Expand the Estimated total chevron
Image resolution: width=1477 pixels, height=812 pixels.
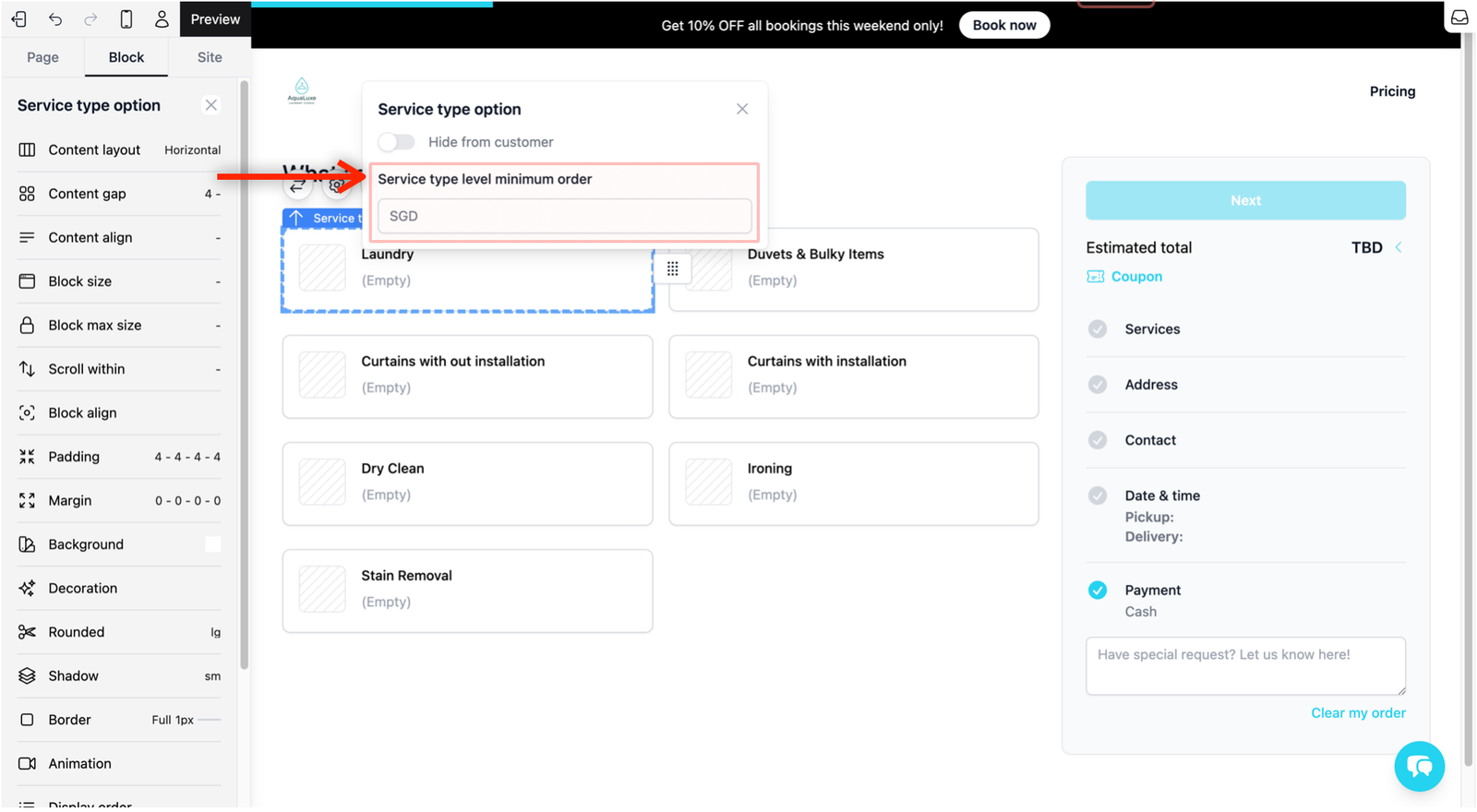[1399, 247]
